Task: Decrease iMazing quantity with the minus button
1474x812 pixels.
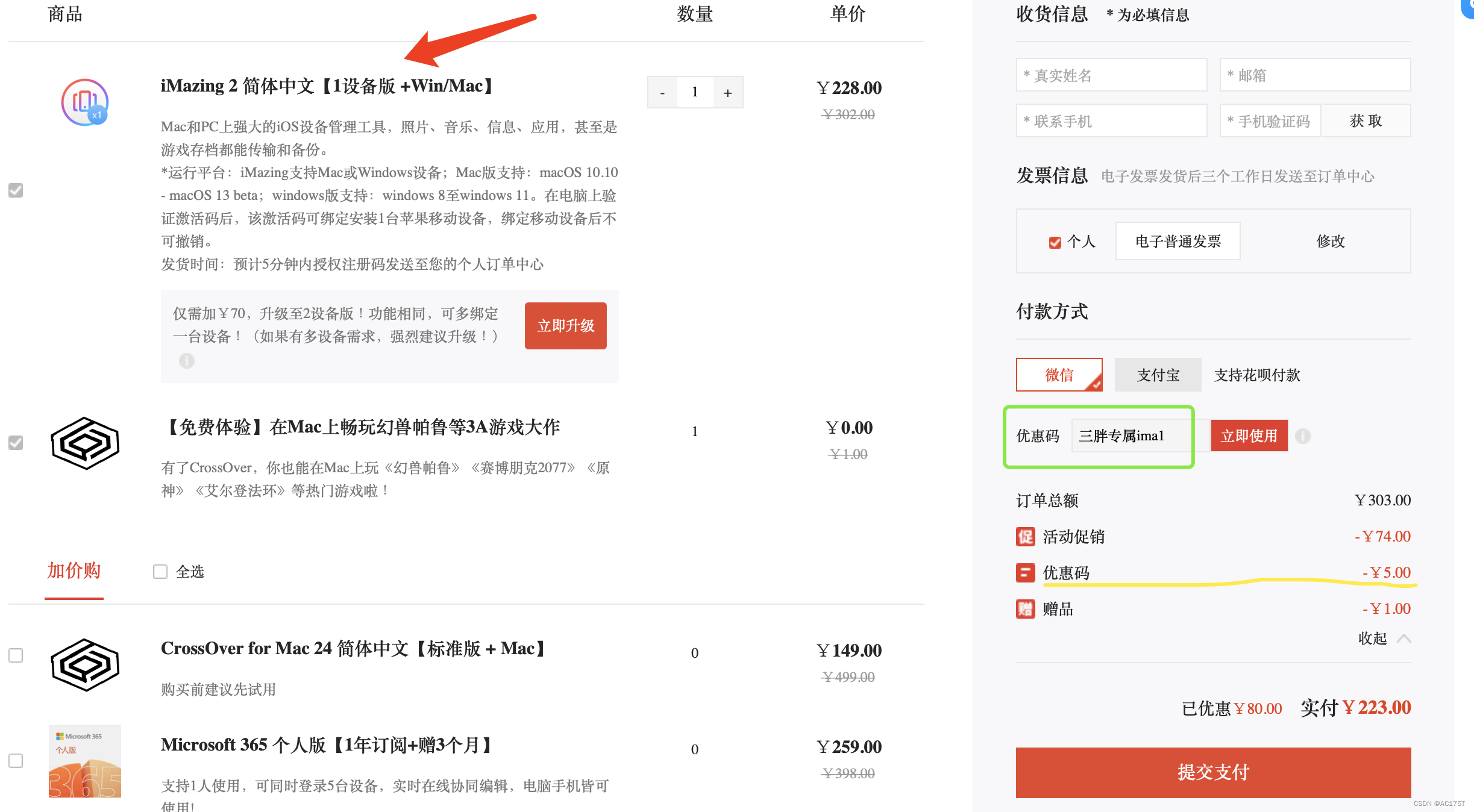Action: (x=662, y=92)
